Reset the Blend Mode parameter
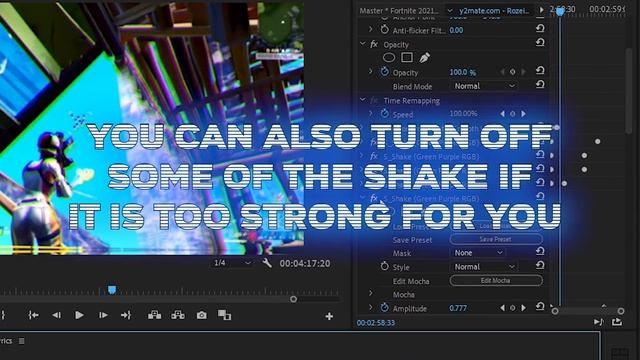This screenshot has width=640, height=360. pos(540,84)
